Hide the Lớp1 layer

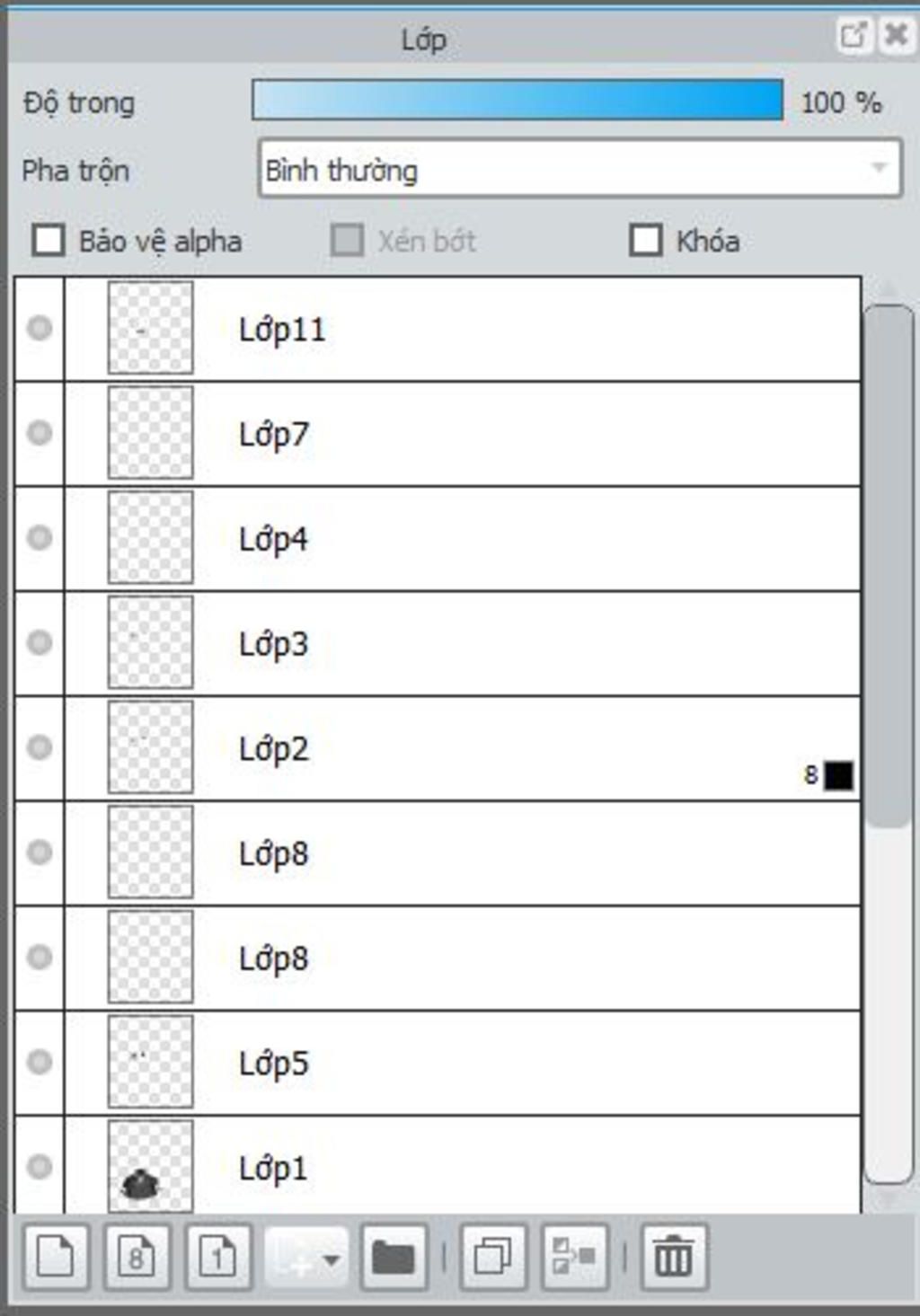tap(40, 1166)
